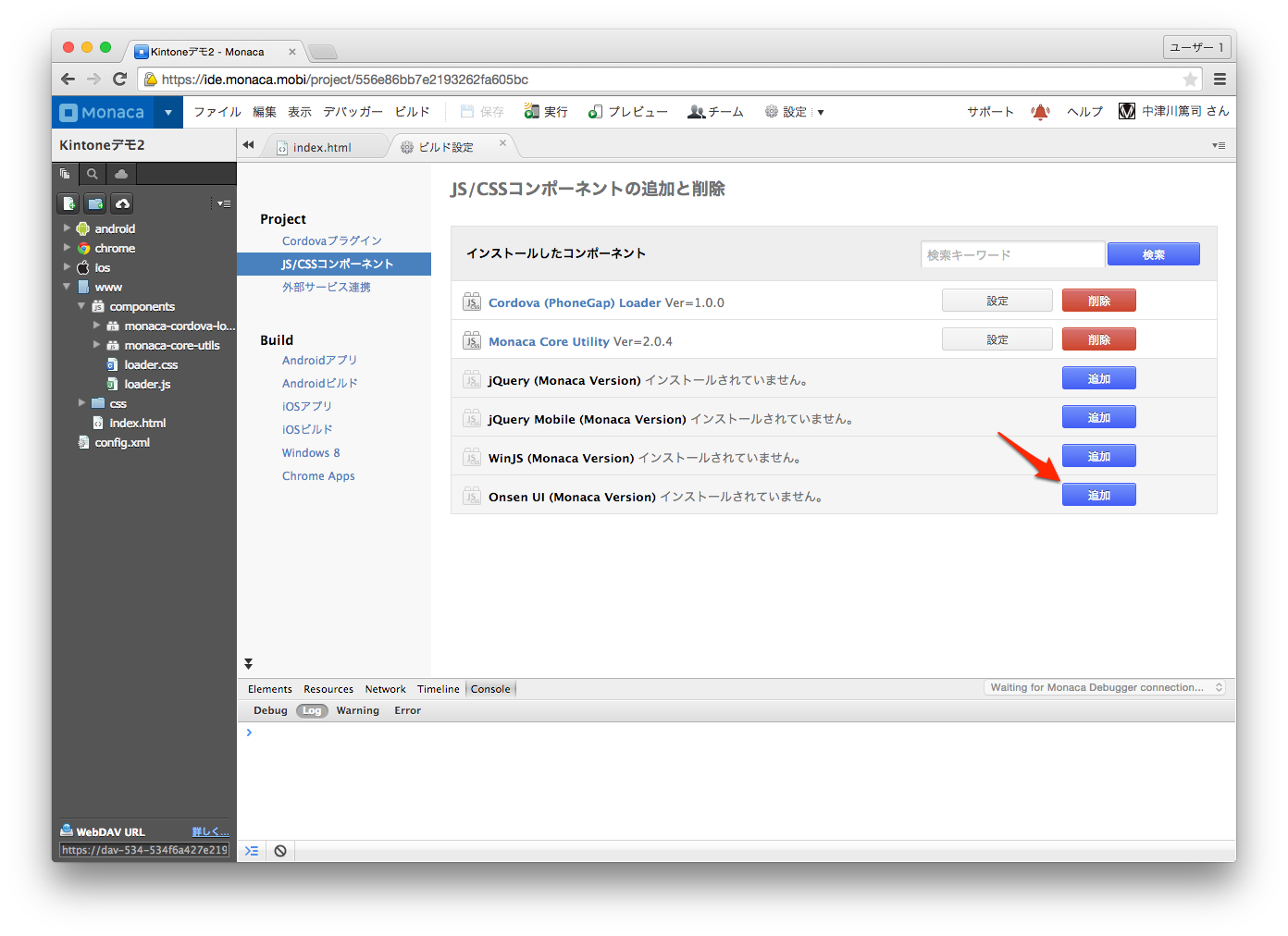This screenshot has width=1288, height=936.
Task: Delete the Monaca Core Utility component
Action: pyautogui.click(x=1098, y=340)
